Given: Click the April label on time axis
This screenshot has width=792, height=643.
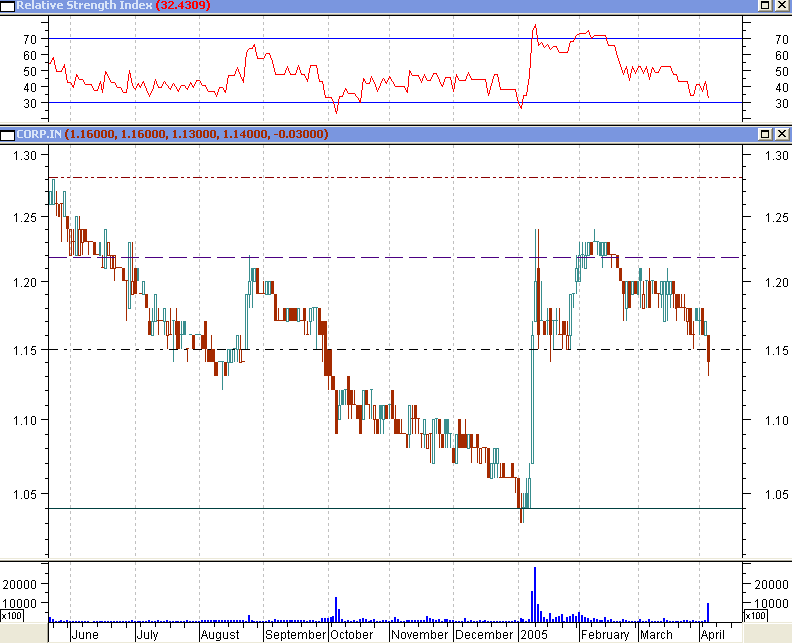Looking at the screenshot, I should tap(712, 634).
